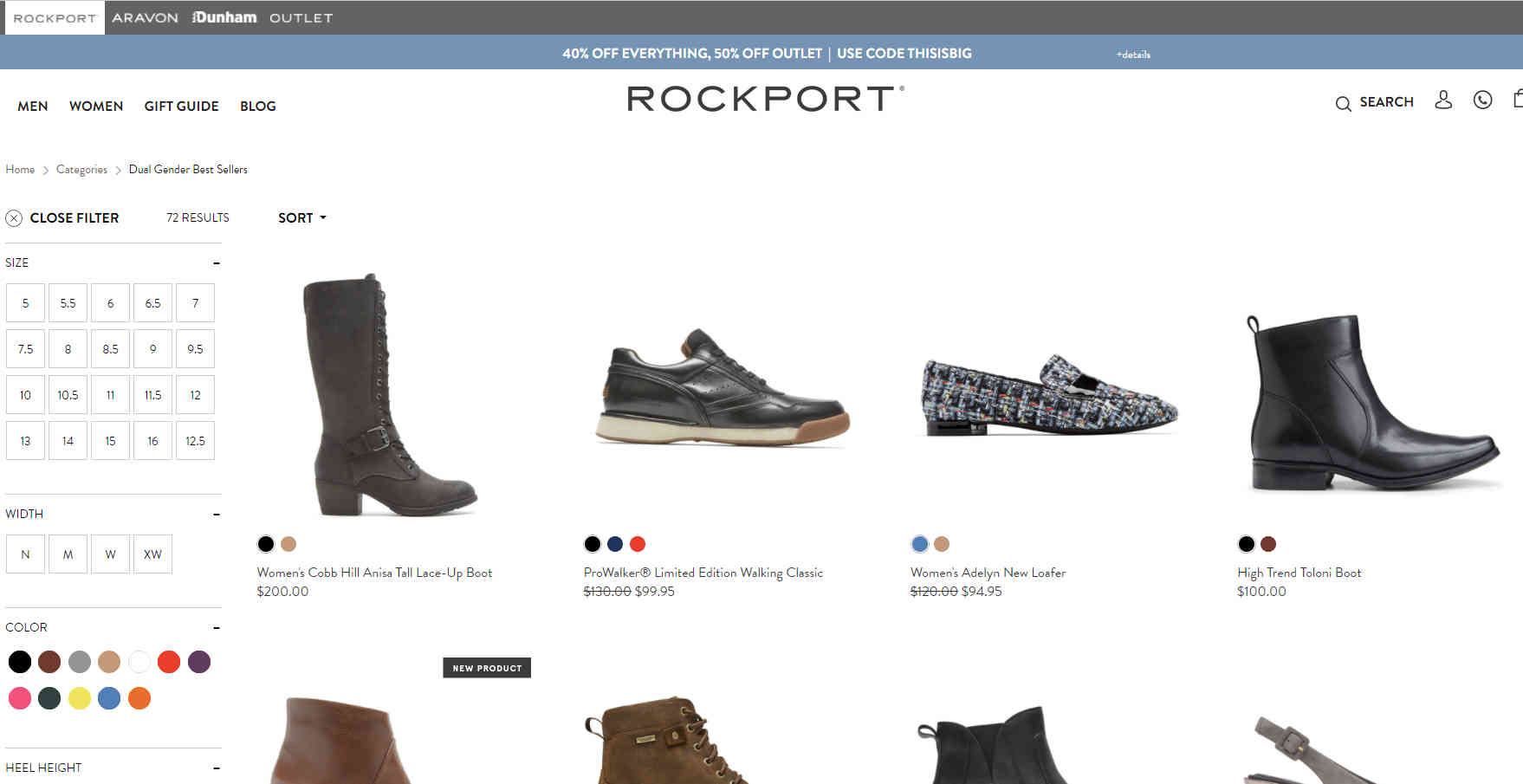The width and height of the screenshot is (1523, 784).
Task: Select size 5 filter
Action: click(25, 303)
